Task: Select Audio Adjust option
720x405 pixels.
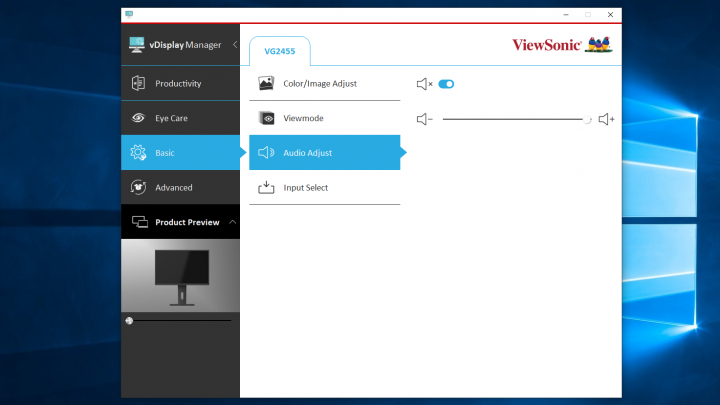Action: click(x=325, y=152)
